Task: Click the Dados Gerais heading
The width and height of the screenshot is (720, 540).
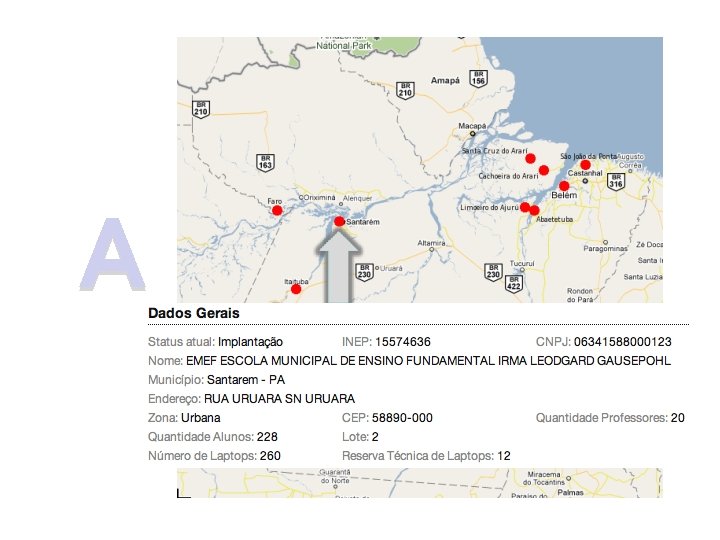Action: coord(194,313)
